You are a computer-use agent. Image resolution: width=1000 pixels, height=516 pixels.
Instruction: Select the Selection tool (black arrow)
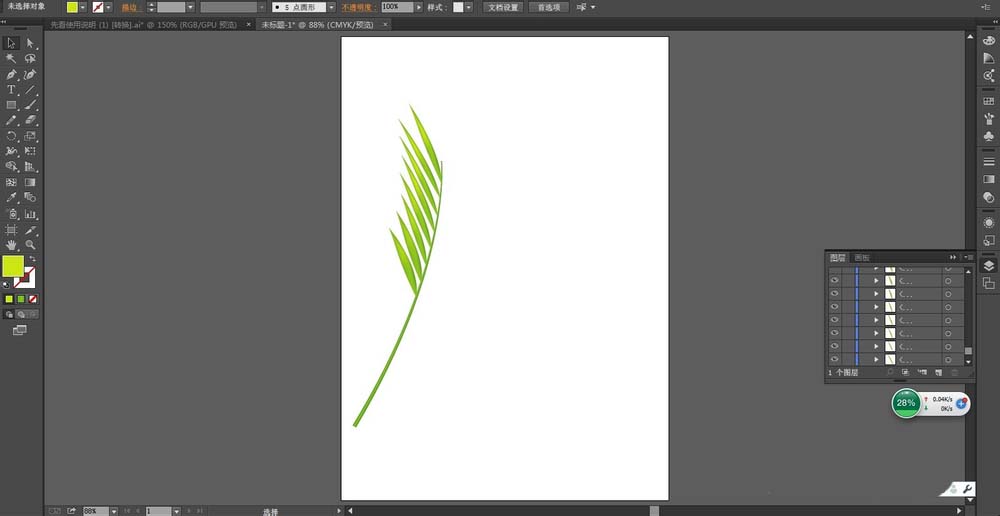[x=11, y=43]
